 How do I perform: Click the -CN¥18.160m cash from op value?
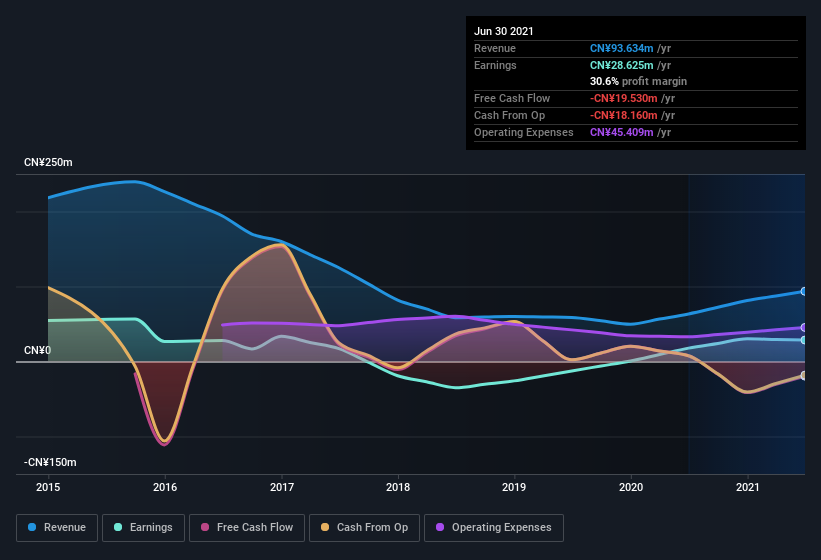[624, 115]
